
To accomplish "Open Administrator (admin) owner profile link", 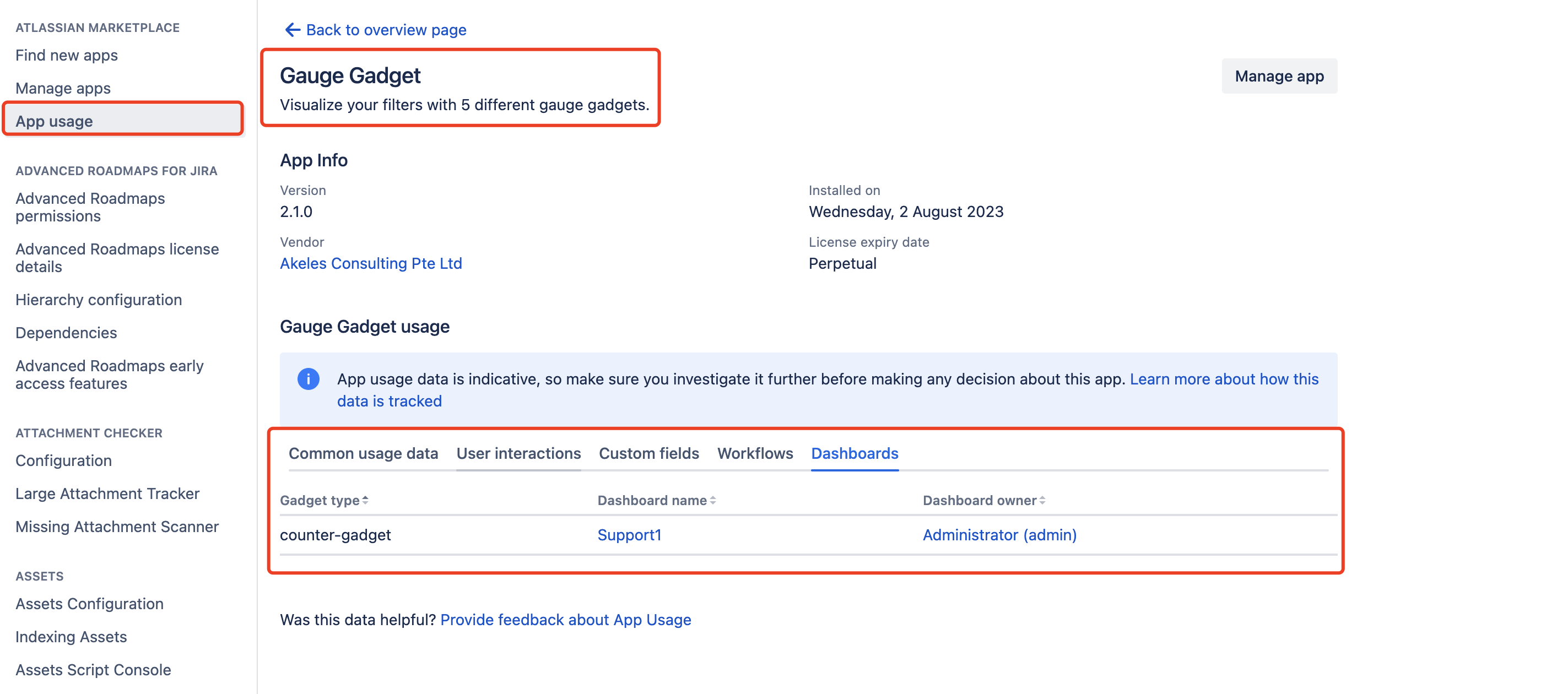I will tap(999, 535).
